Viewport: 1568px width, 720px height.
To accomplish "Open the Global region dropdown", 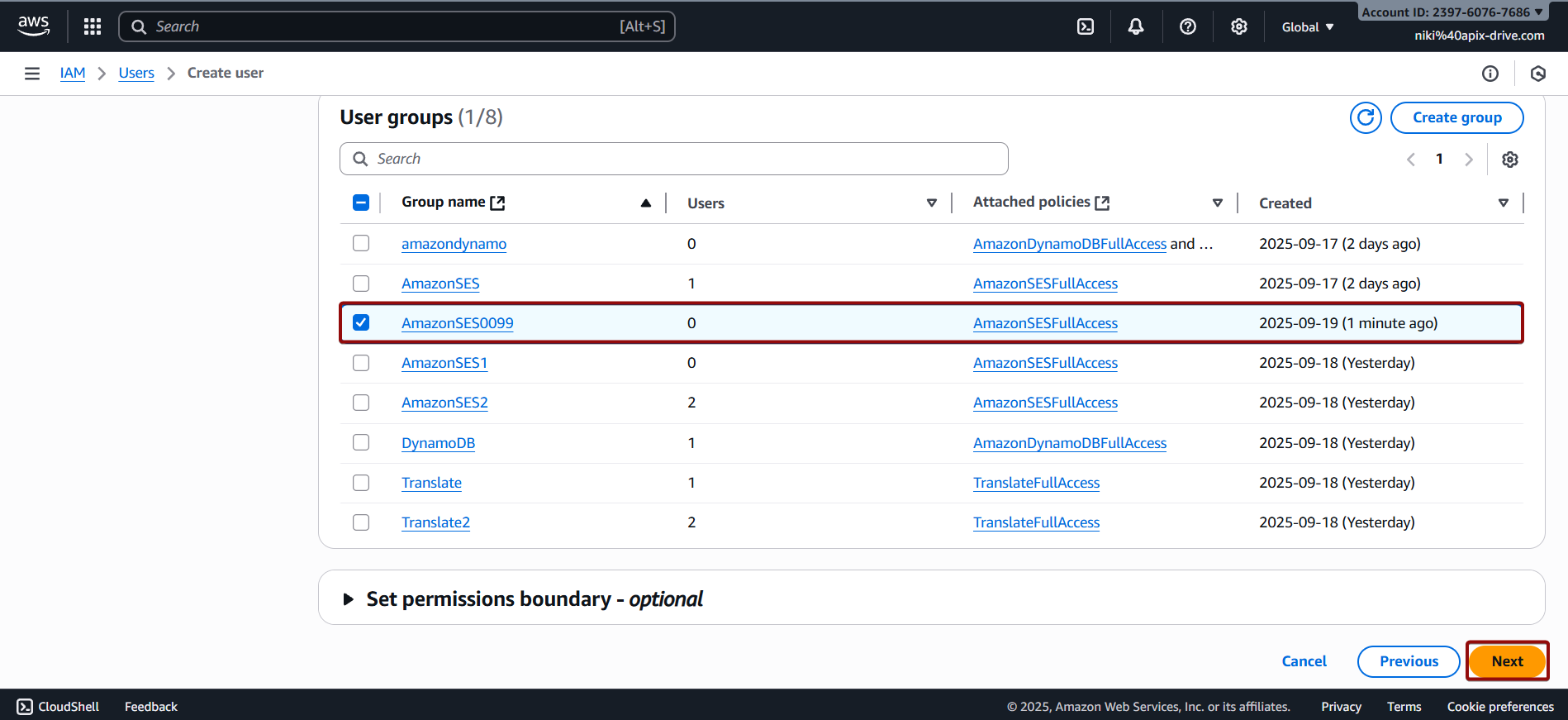I will [x=1307, y=27].
